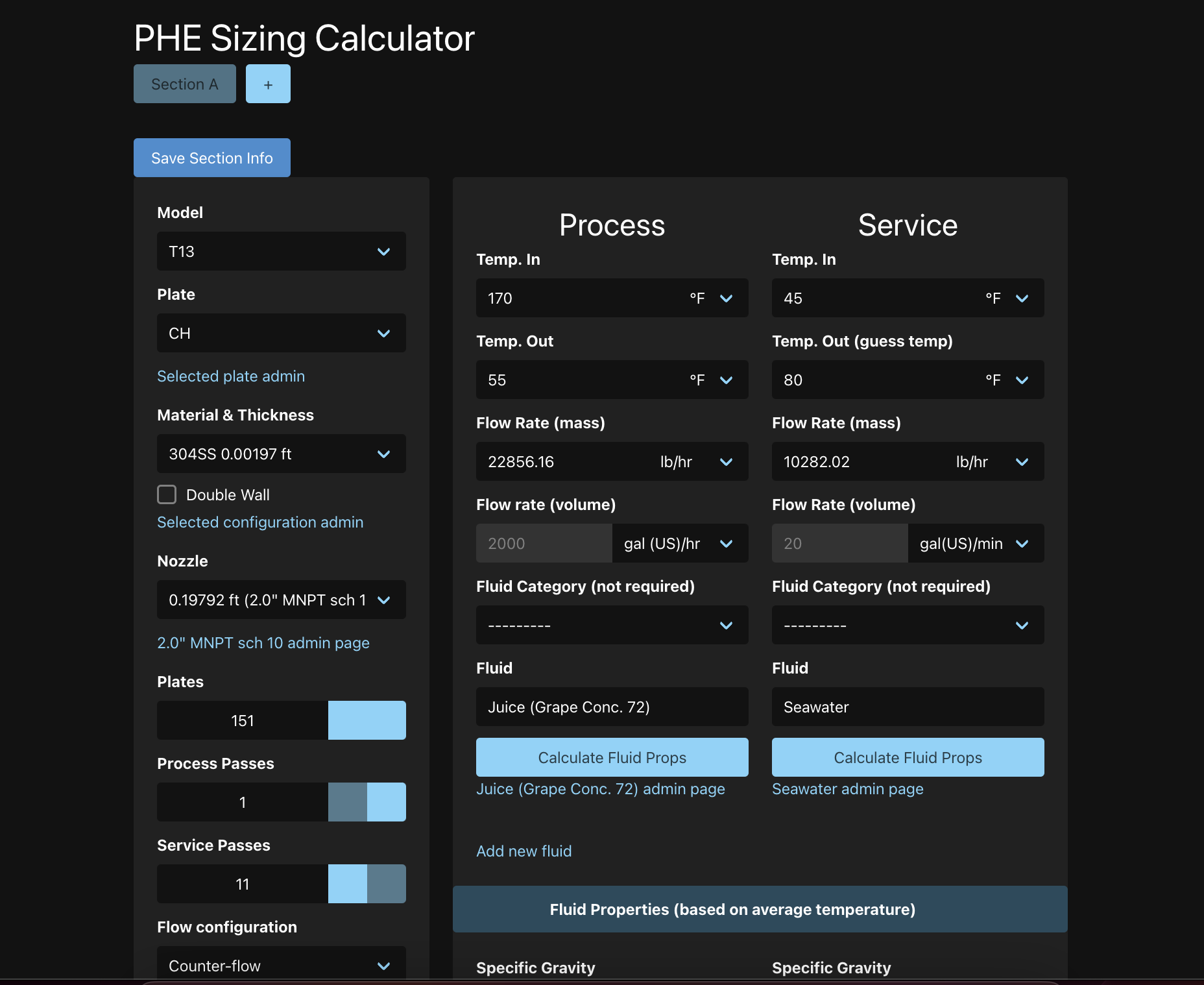This screenshot has width=1204, height=985.
Task: Enable the Double Wall checkbox
Action: tap(167, 494)
